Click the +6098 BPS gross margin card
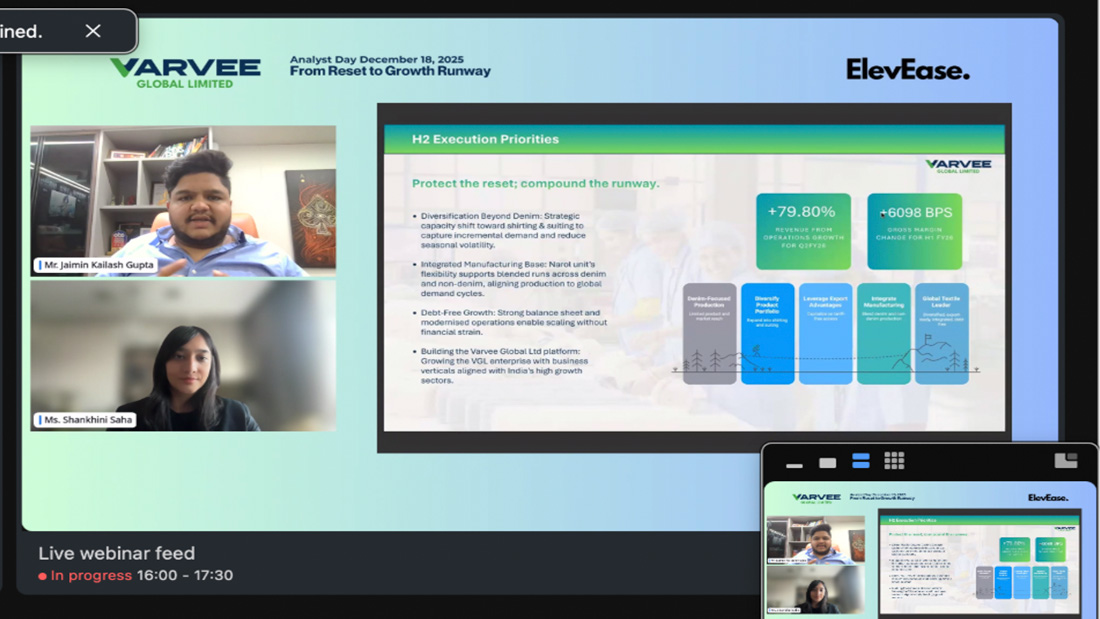The width and height of the screenshot is (1100, 619). pyautogui.click(x=915, y=231)
